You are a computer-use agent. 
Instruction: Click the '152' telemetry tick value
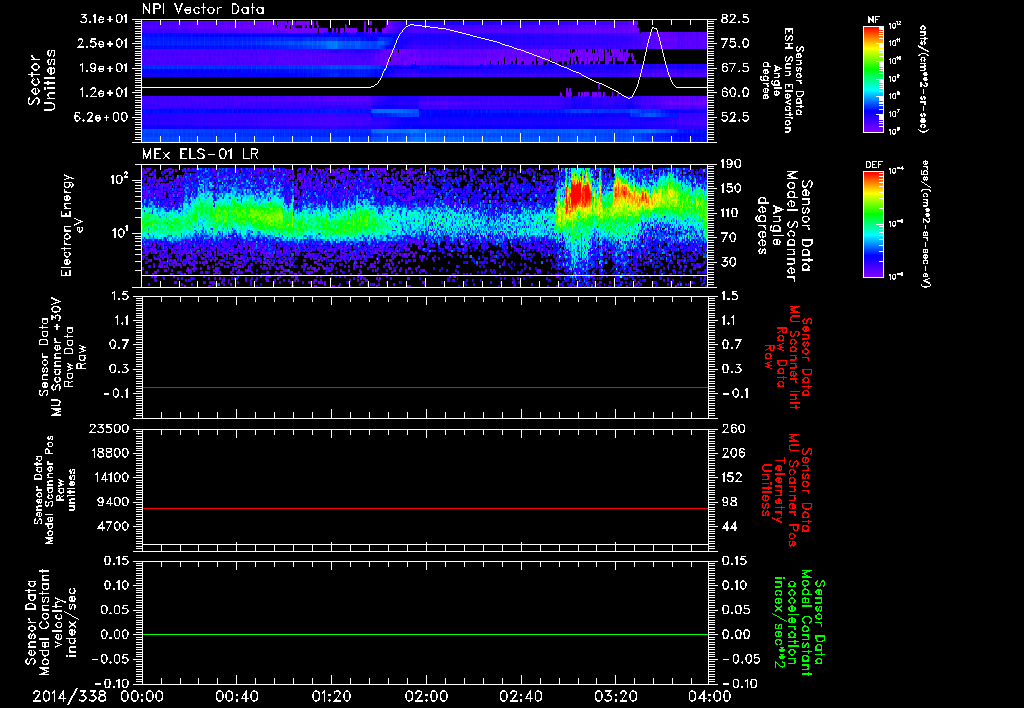732,477
